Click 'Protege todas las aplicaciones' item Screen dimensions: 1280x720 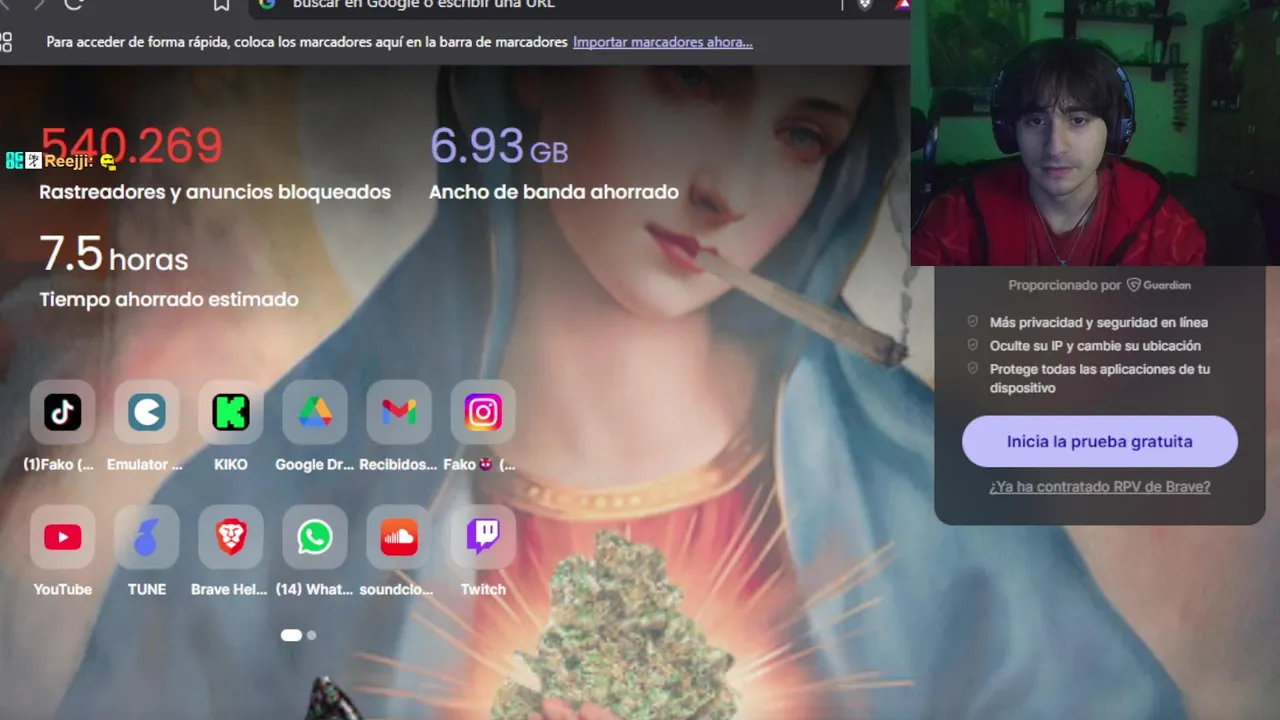(1100, 378)
